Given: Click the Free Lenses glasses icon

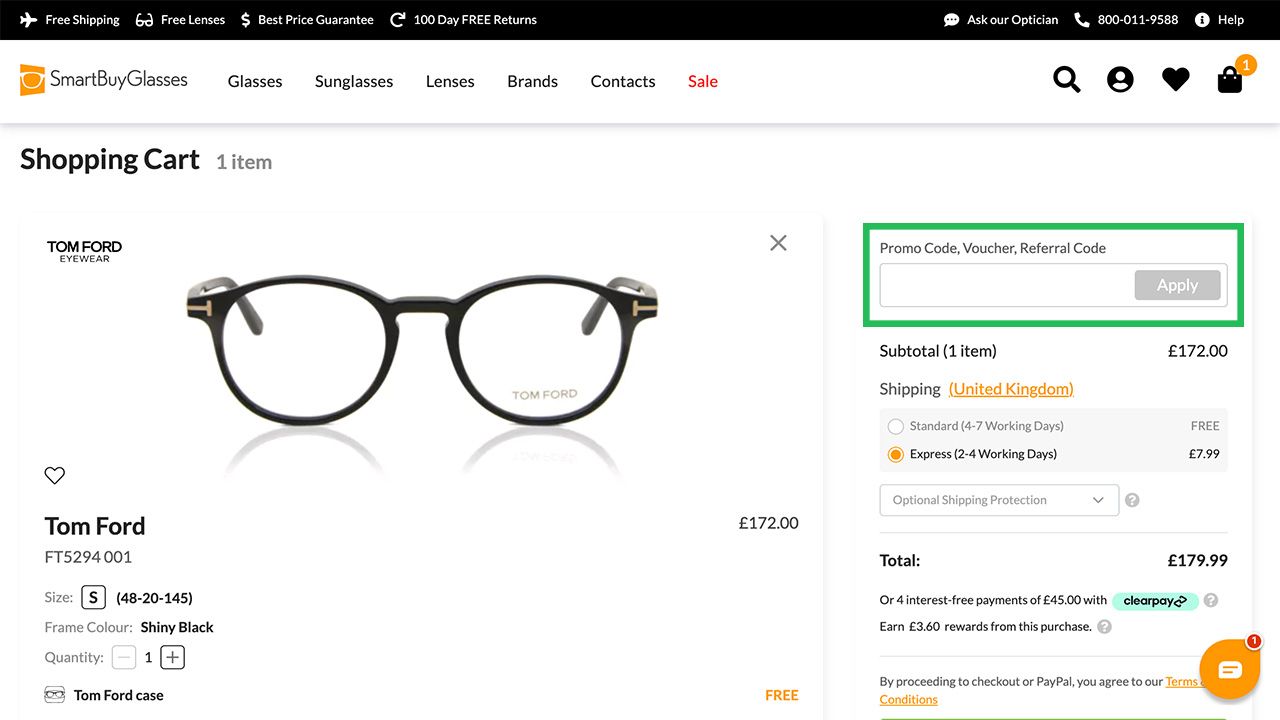Looking at the screenshot, I should [144, 20].
